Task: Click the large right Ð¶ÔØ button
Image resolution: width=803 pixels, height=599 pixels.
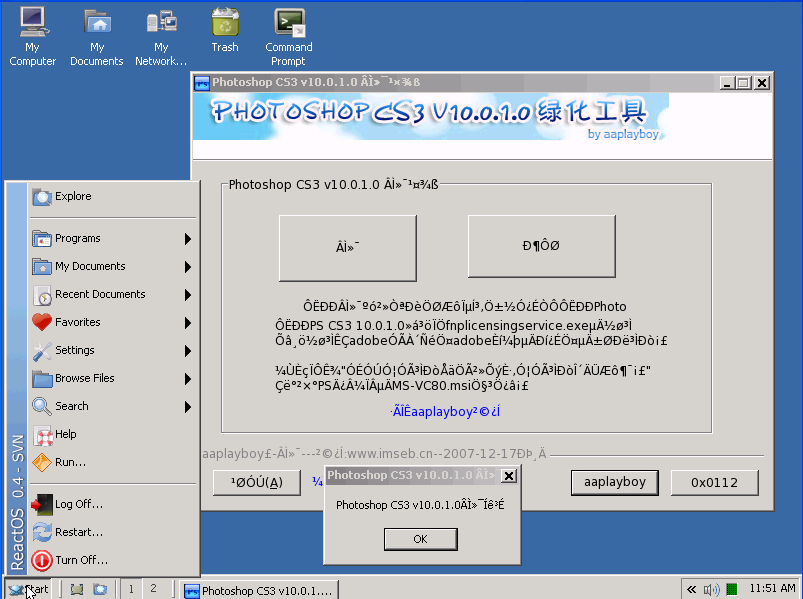Action: pos(541,246)
